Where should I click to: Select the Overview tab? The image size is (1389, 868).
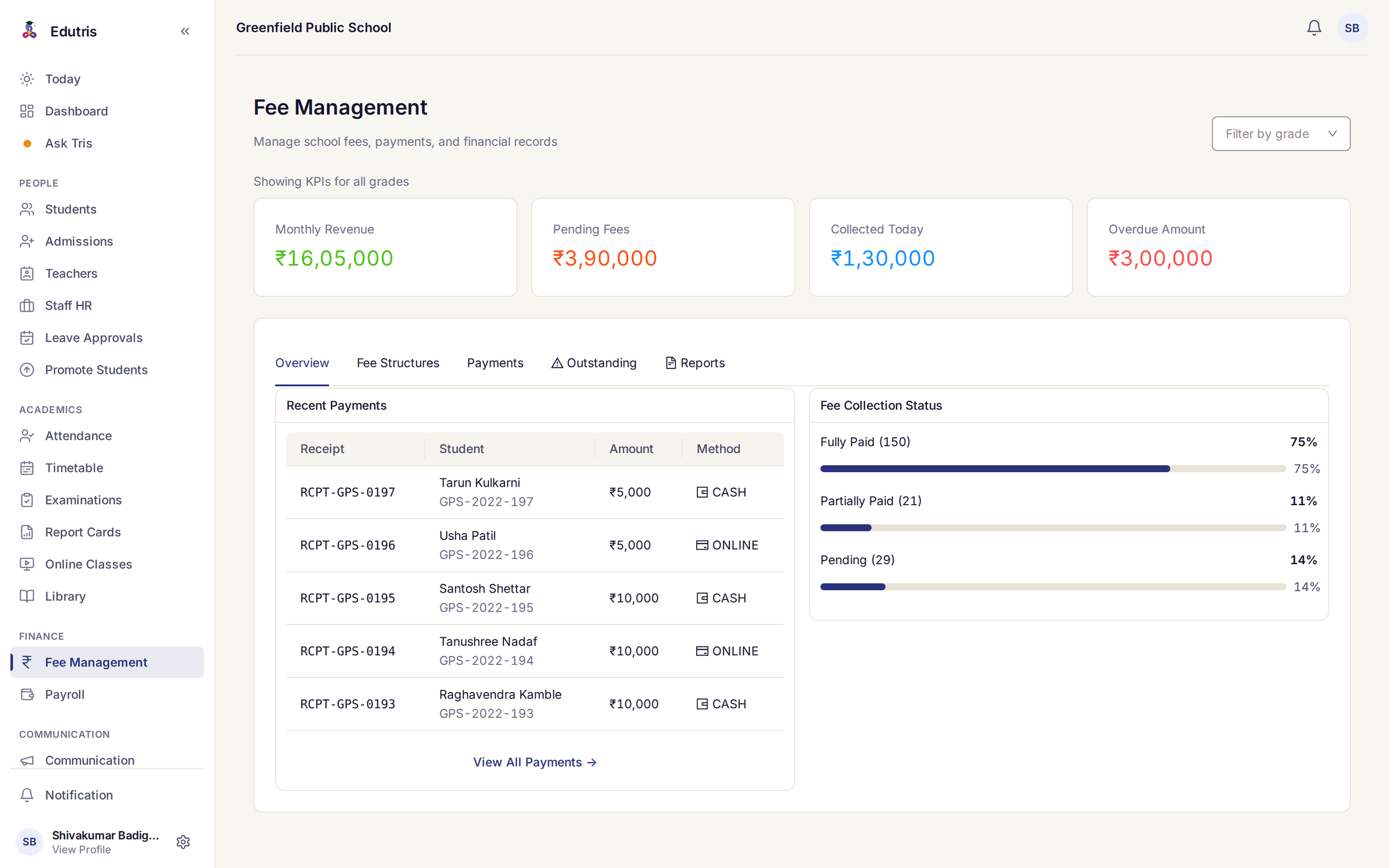(302, 363)
